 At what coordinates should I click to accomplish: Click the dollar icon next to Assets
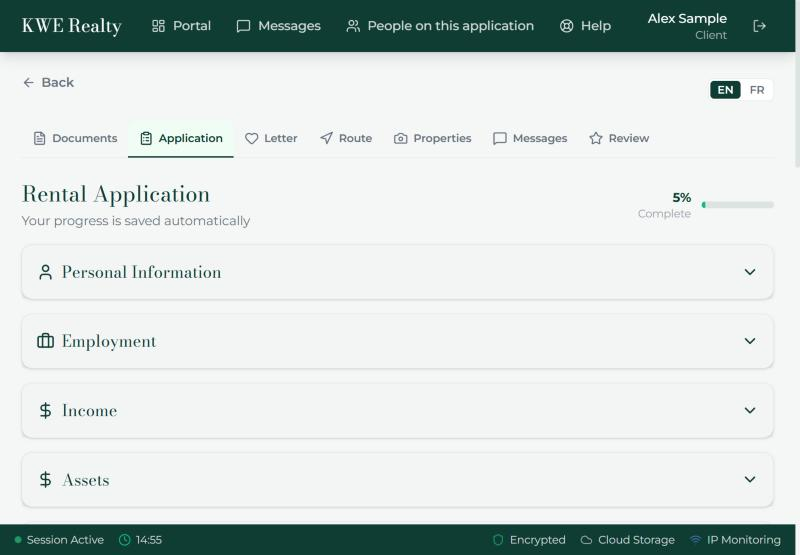coord(45,480)
